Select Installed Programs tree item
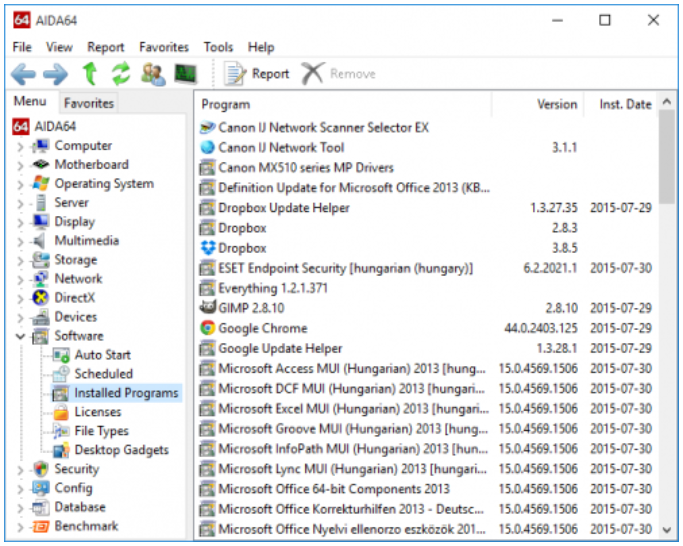This screenshot has width=683, height=546. click(116, 393)
